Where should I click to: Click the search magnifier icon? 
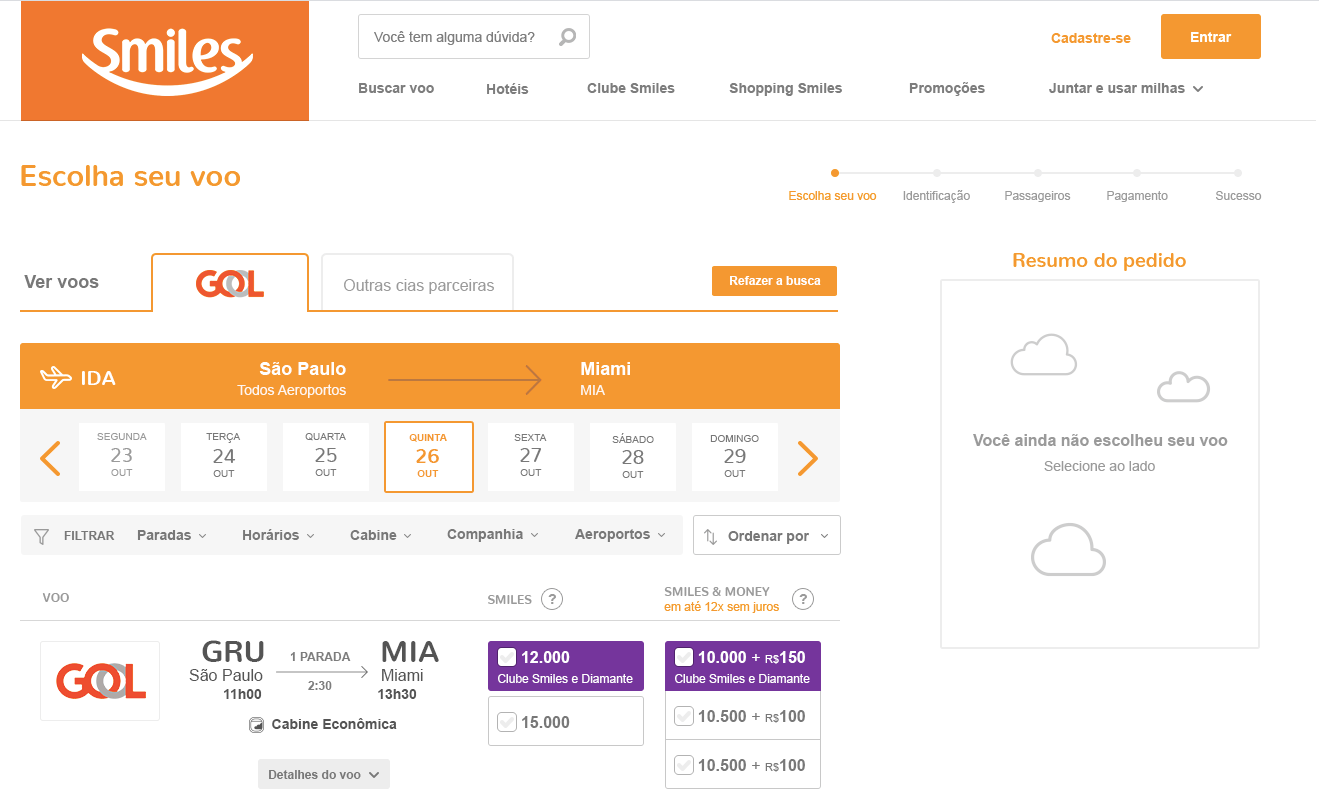(x=567, y=37)
